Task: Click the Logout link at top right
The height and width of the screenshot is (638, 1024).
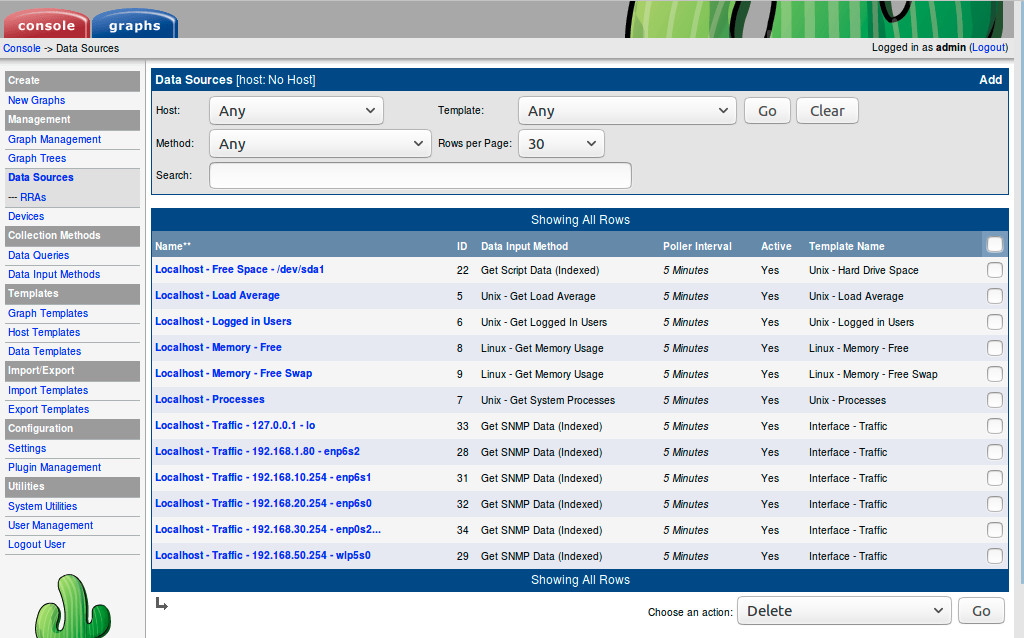Action: (988, 48)
